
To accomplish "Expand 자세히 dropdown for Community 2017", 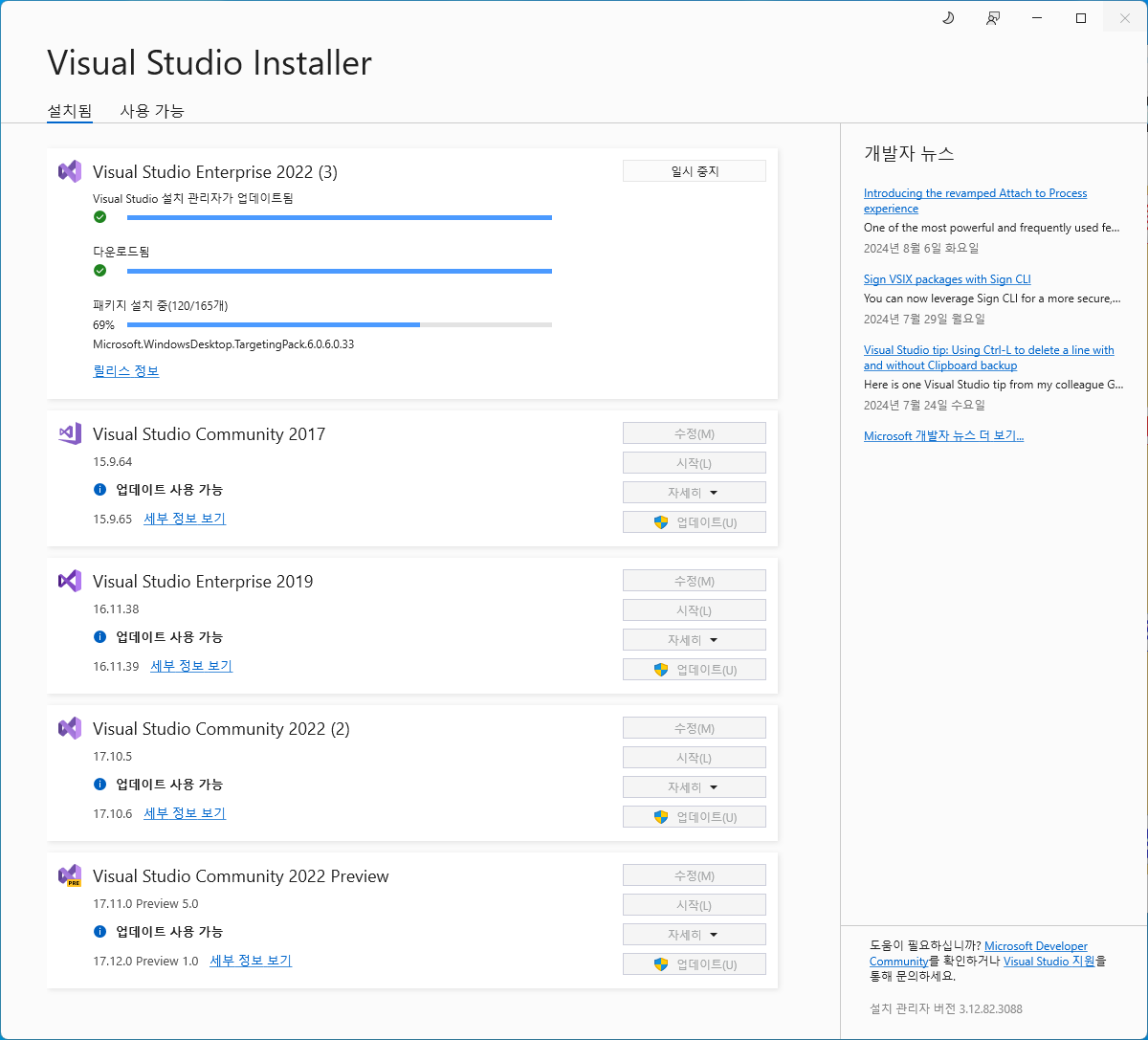I will 694,493.
